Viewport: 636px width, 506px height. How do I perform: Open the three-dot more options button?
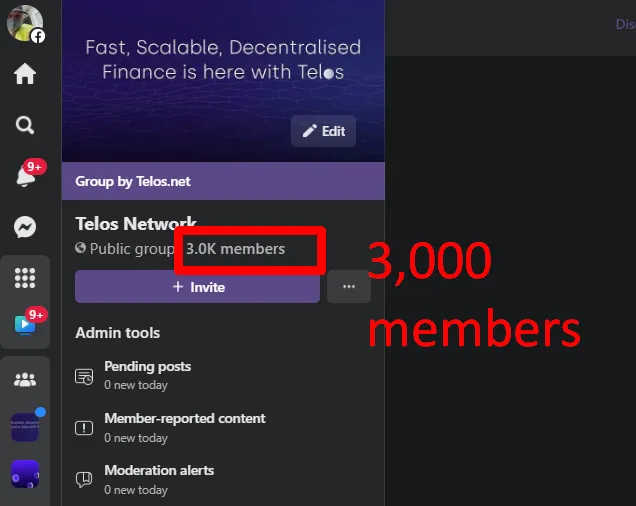click(x=349, y=287)
